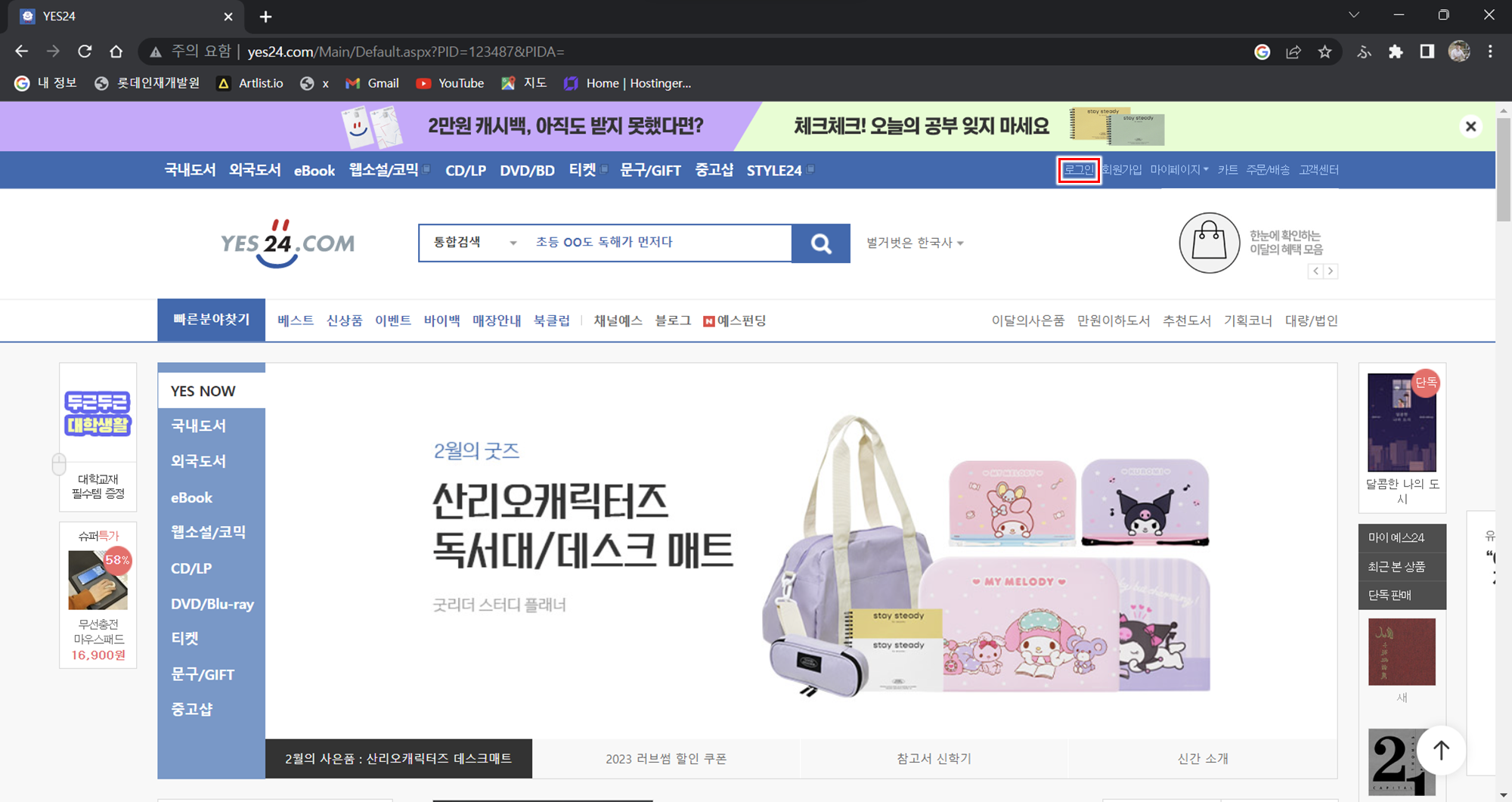Click the search magnifier button
The image size is (1512, 802).
coord(821,243)
